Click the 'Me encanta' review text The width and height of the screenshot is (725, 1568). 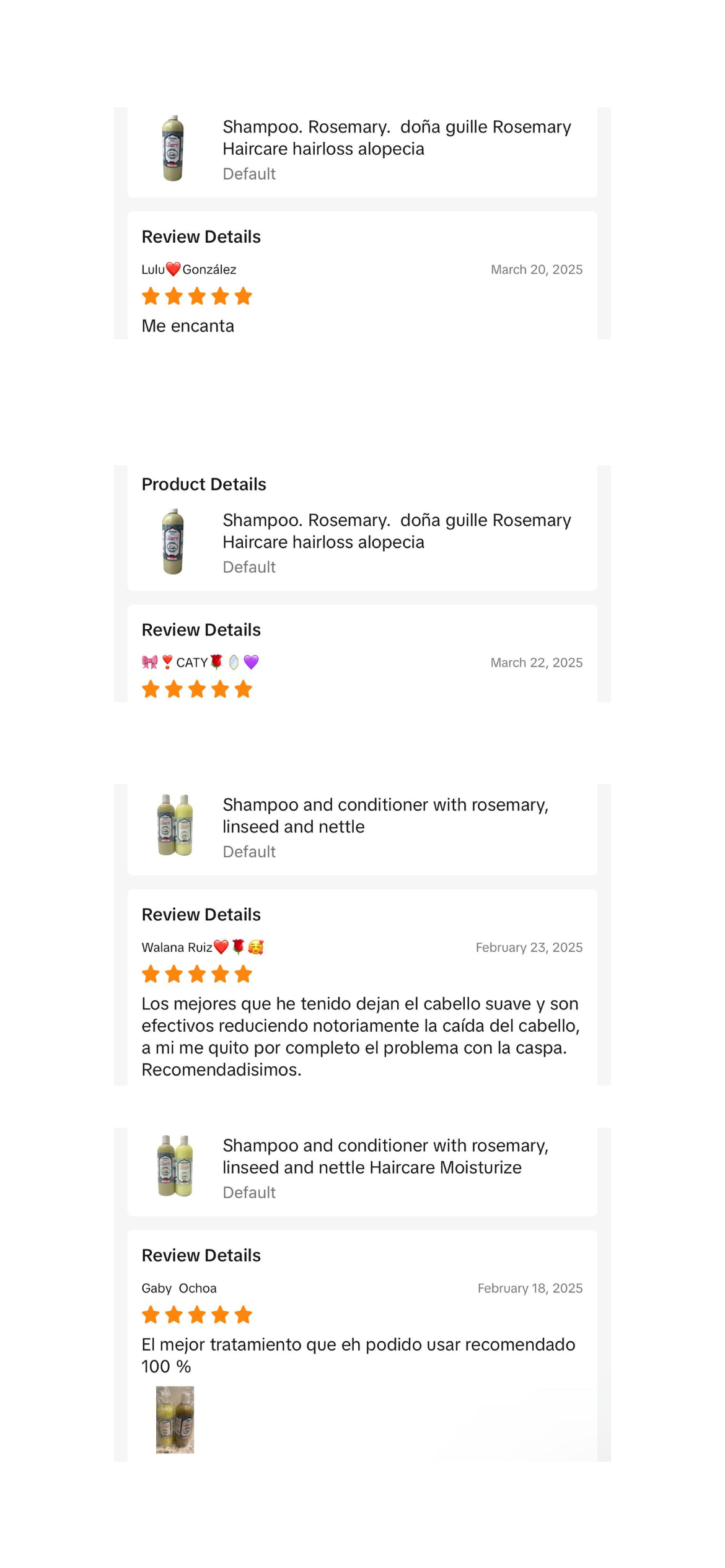pyautogui.click(x=188, y=326)
